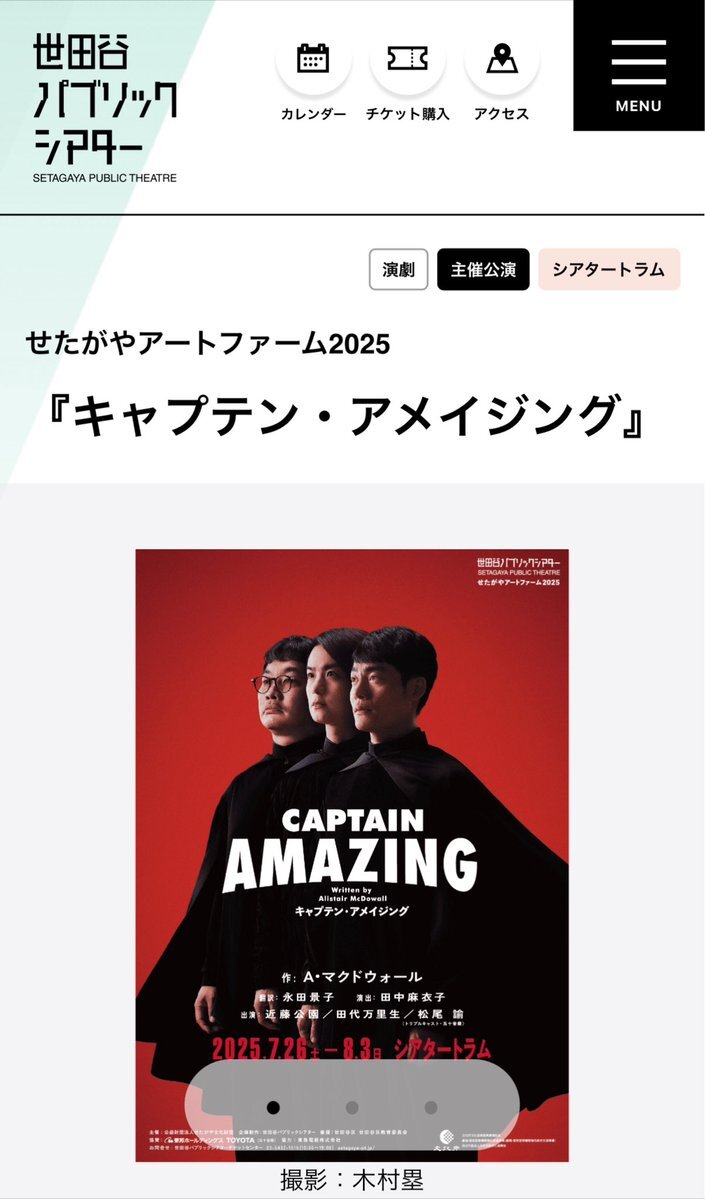Image resolution: width=705 pixels, height=1199 pixels.
Task: Tap the チケット購入 ticket icon
Action: click(x=408, y=58)
